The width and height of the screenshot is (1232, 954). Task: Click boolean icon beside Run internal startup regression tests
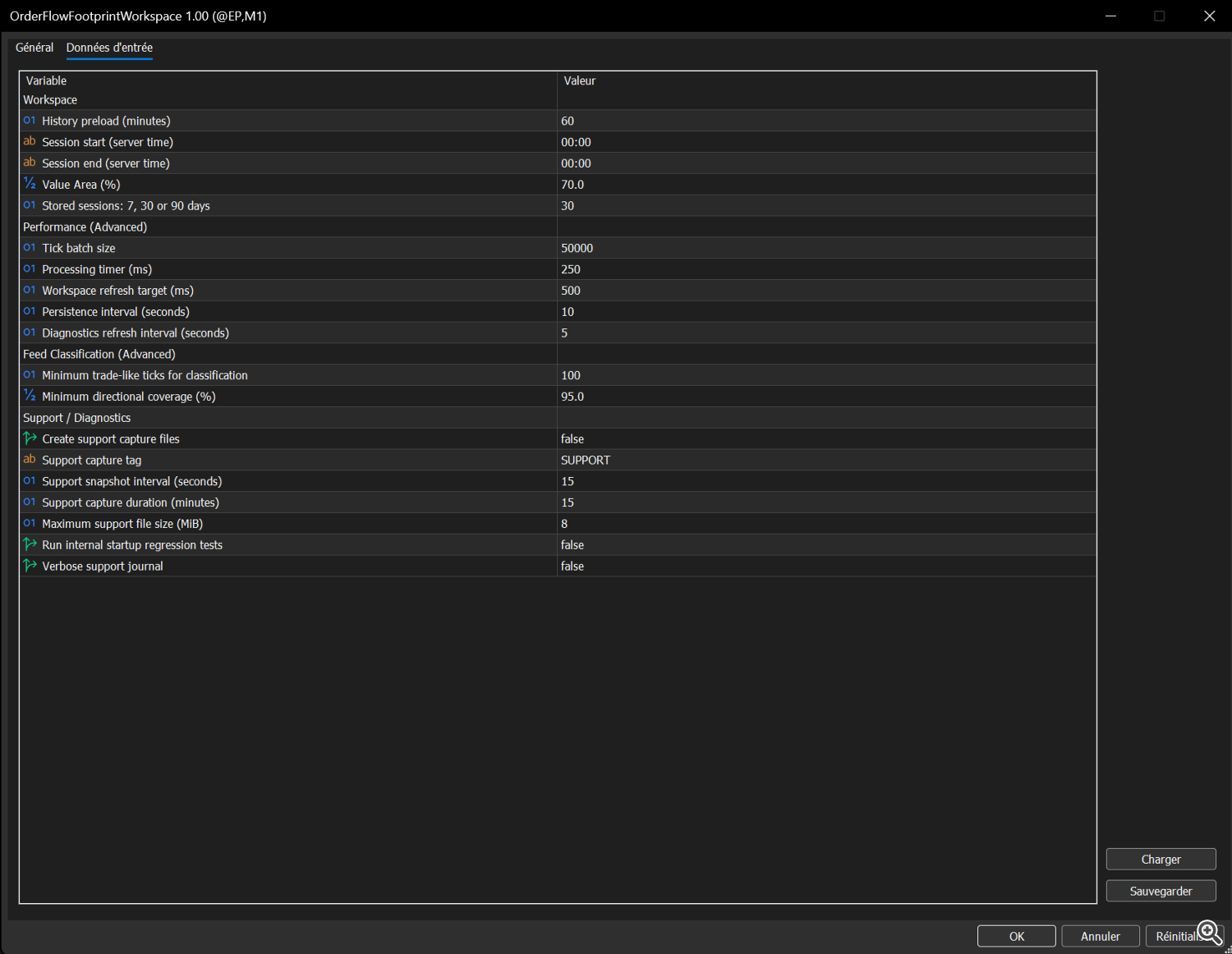[x=30, y=544]
